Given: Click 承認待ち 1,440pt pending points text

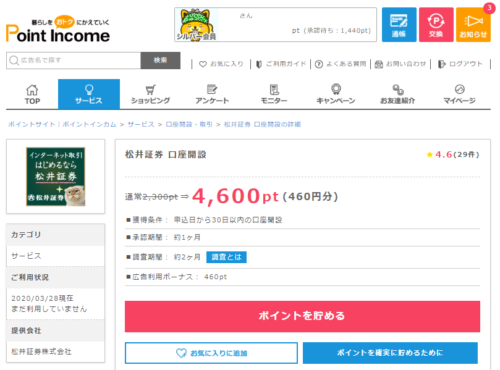Looking at the screenshot, I should pos(337,31).
